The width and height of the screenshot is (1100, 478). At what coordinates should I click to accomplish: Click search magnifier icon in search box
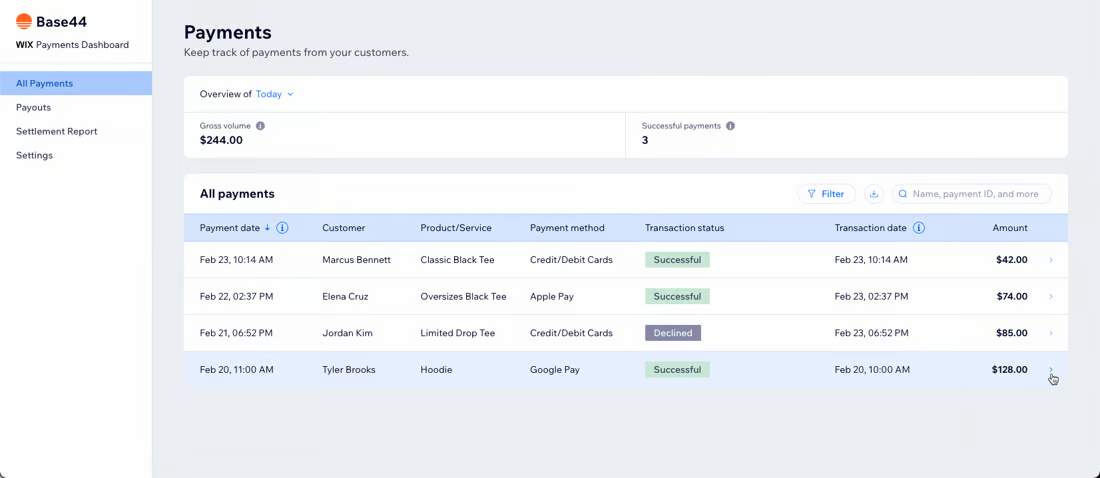coord(904,194)
